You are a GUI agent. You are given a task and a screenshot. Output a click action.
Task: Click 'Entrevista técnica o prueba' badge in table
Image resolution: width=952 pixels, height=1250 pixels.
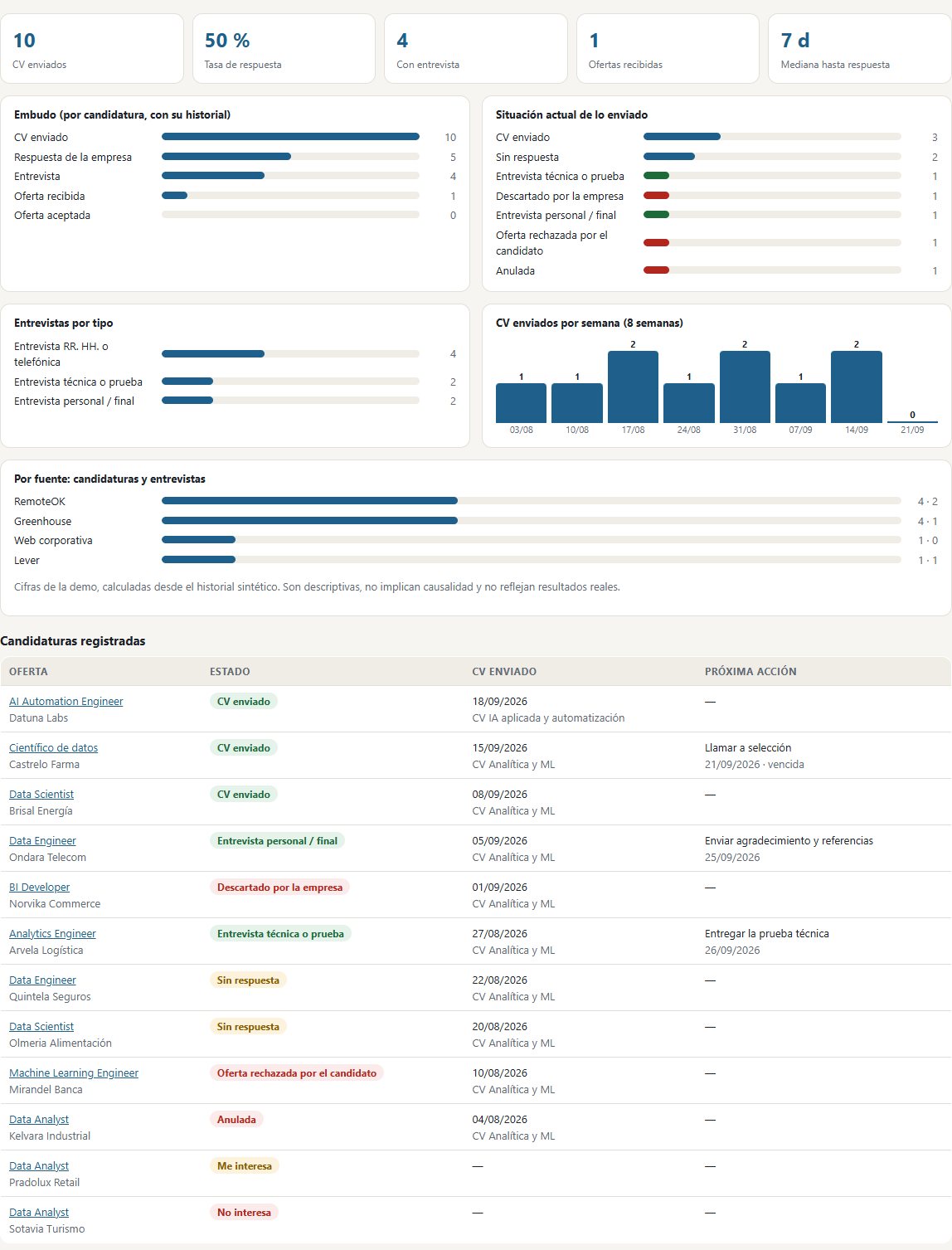tap(280, 934)
